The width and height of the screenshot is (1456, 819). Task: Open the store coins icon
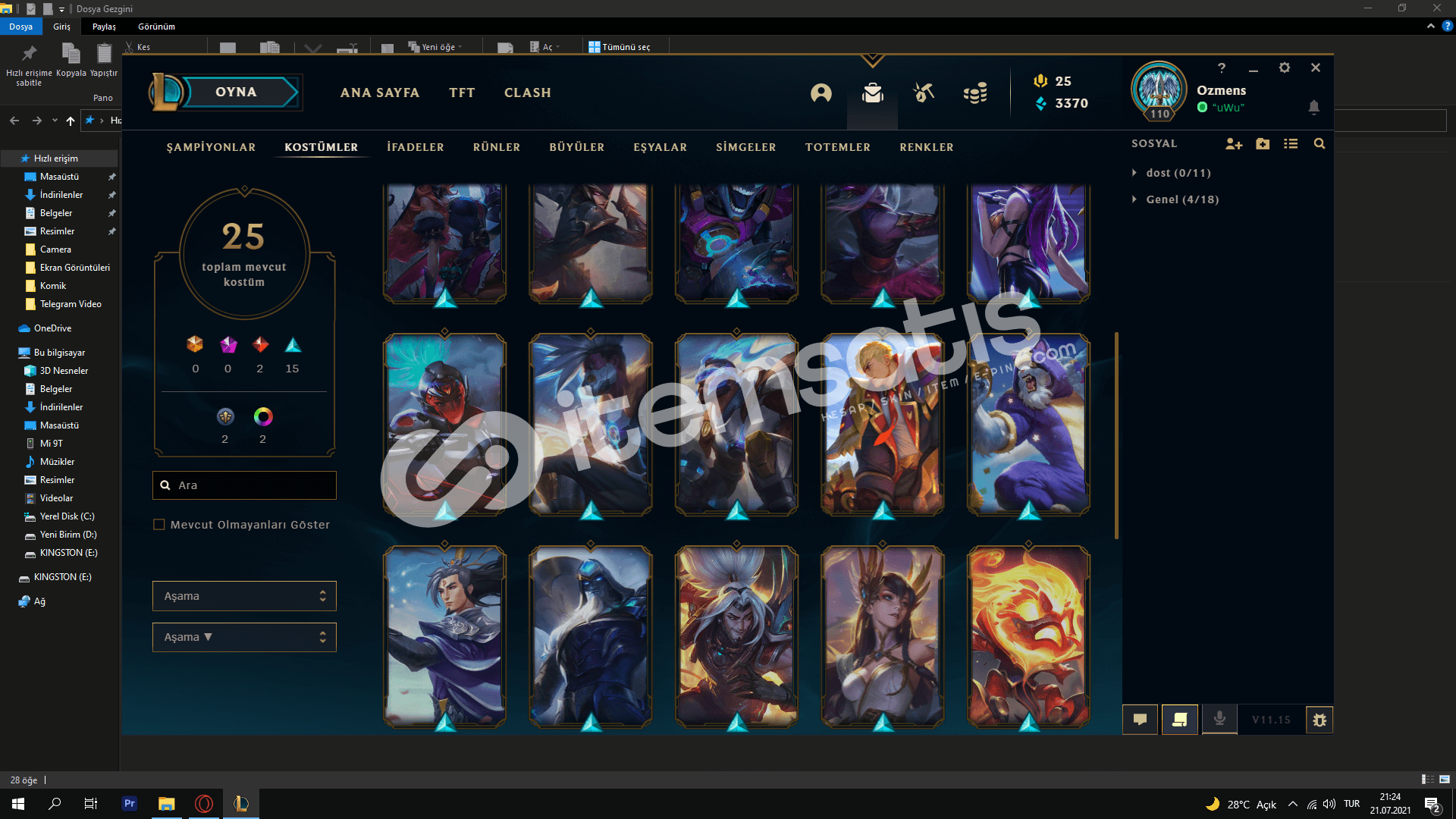[975, 93]
